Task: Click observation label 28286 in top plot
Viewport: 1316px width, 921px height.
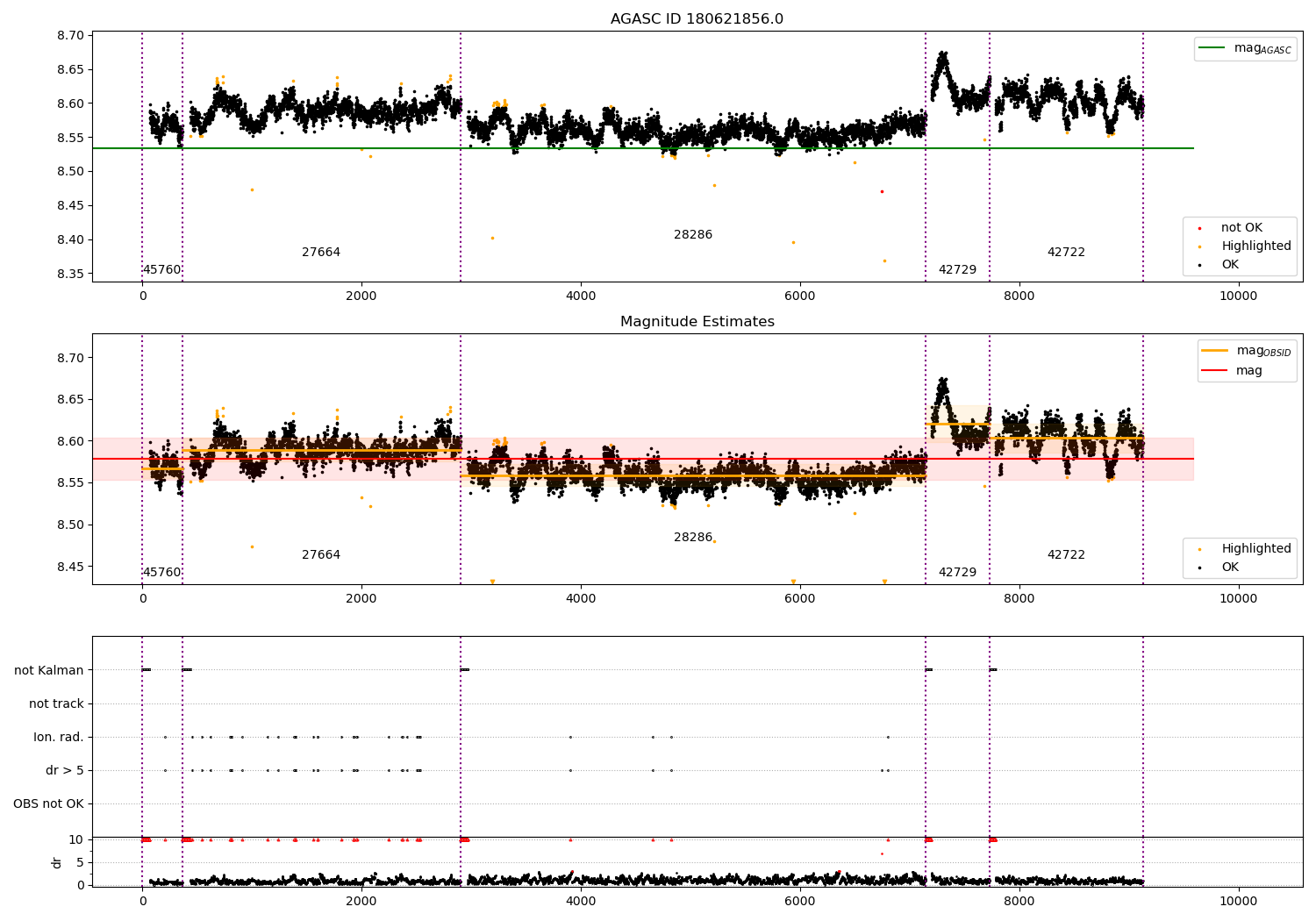Action: tap(693, 235)
